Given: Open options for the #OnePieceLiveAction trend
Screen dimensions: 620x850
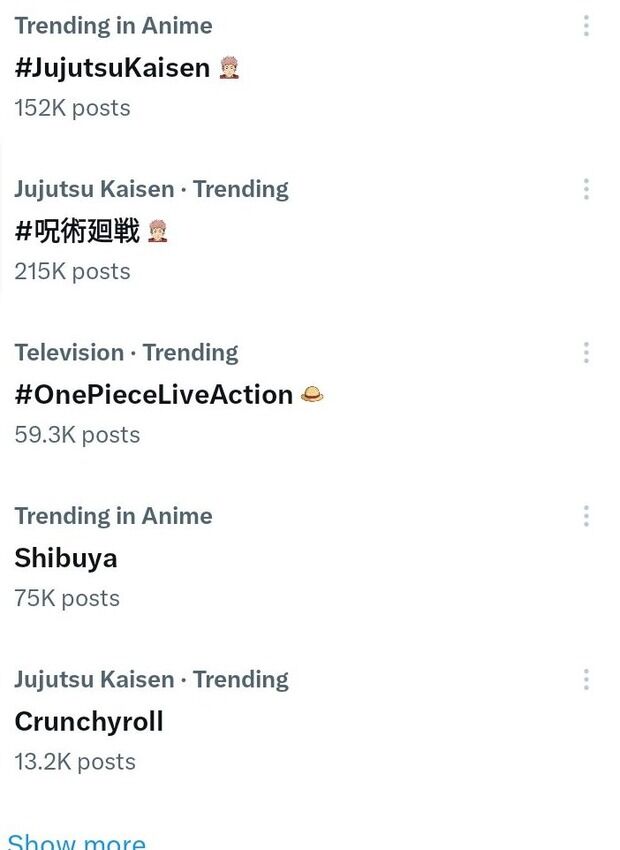Looking at the screenshot, I should pos(586,352).
